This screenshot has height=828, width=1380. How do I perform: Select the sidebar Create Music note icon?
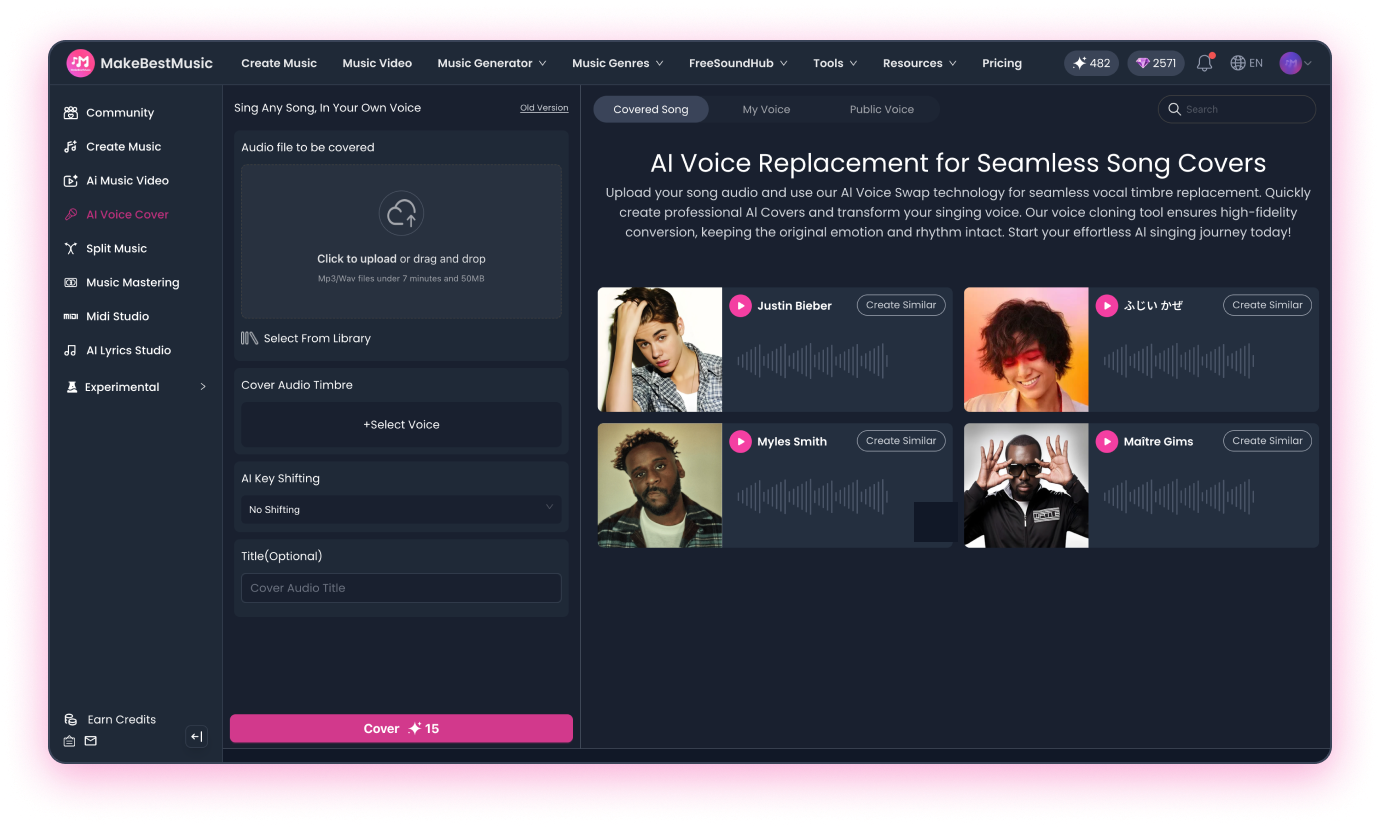pos(70,147)
